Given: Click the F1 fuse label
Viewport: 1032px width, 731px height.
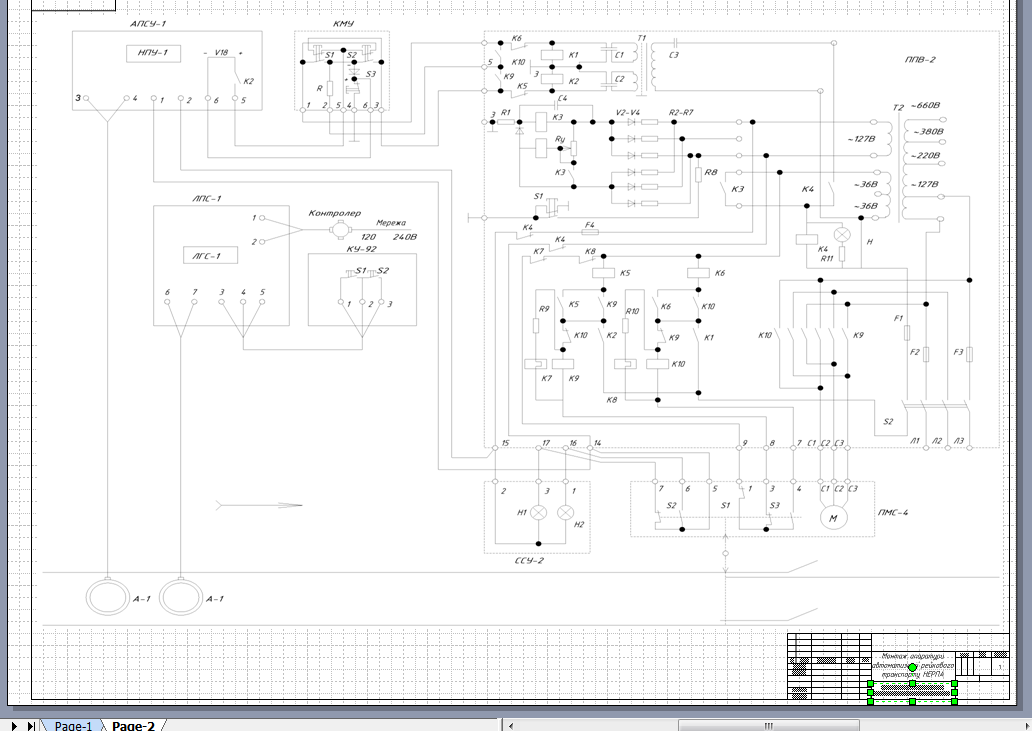Looking at the screenshot, I should click(898, 318).
